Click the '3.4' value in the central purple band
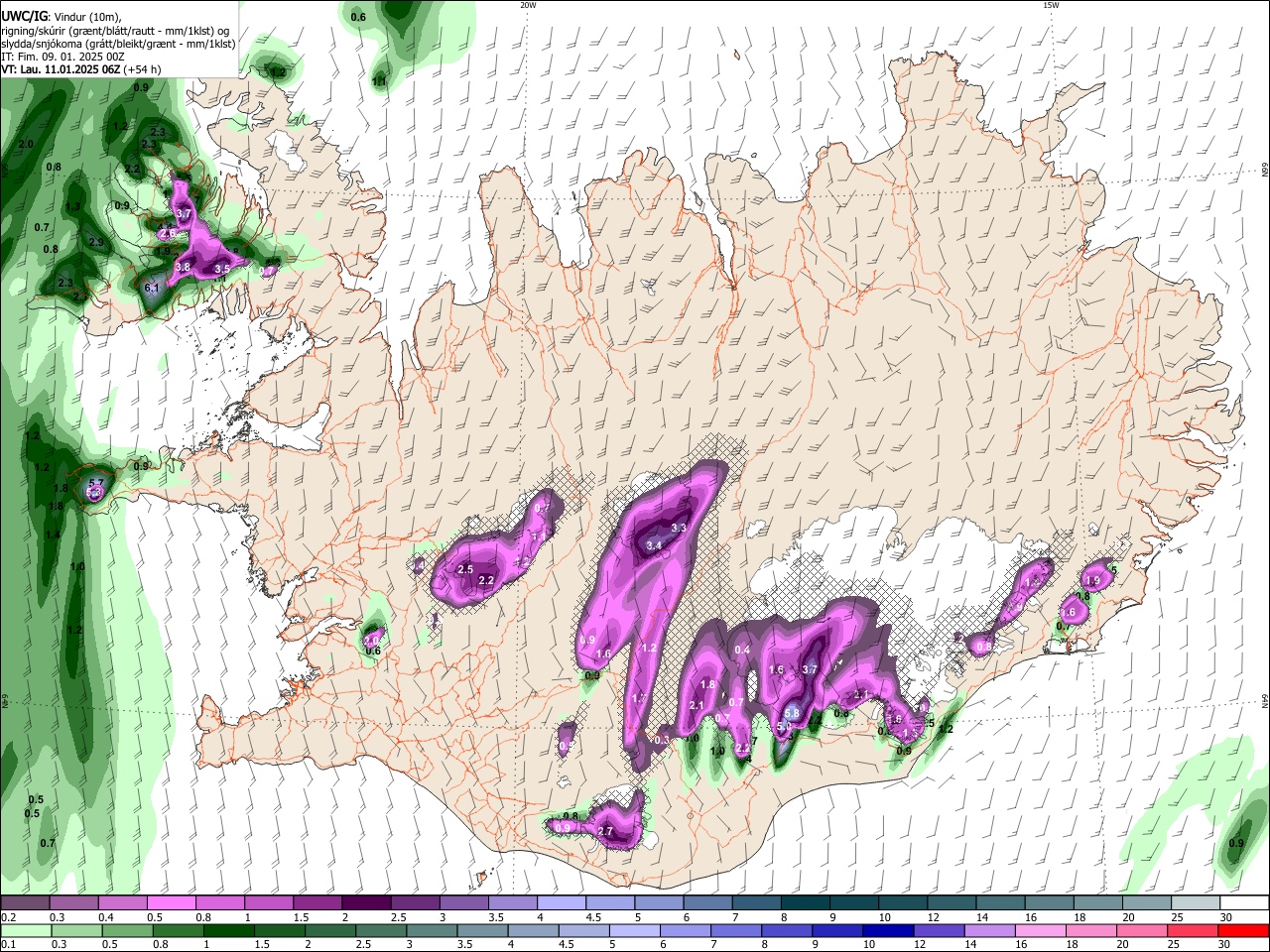 654,545
